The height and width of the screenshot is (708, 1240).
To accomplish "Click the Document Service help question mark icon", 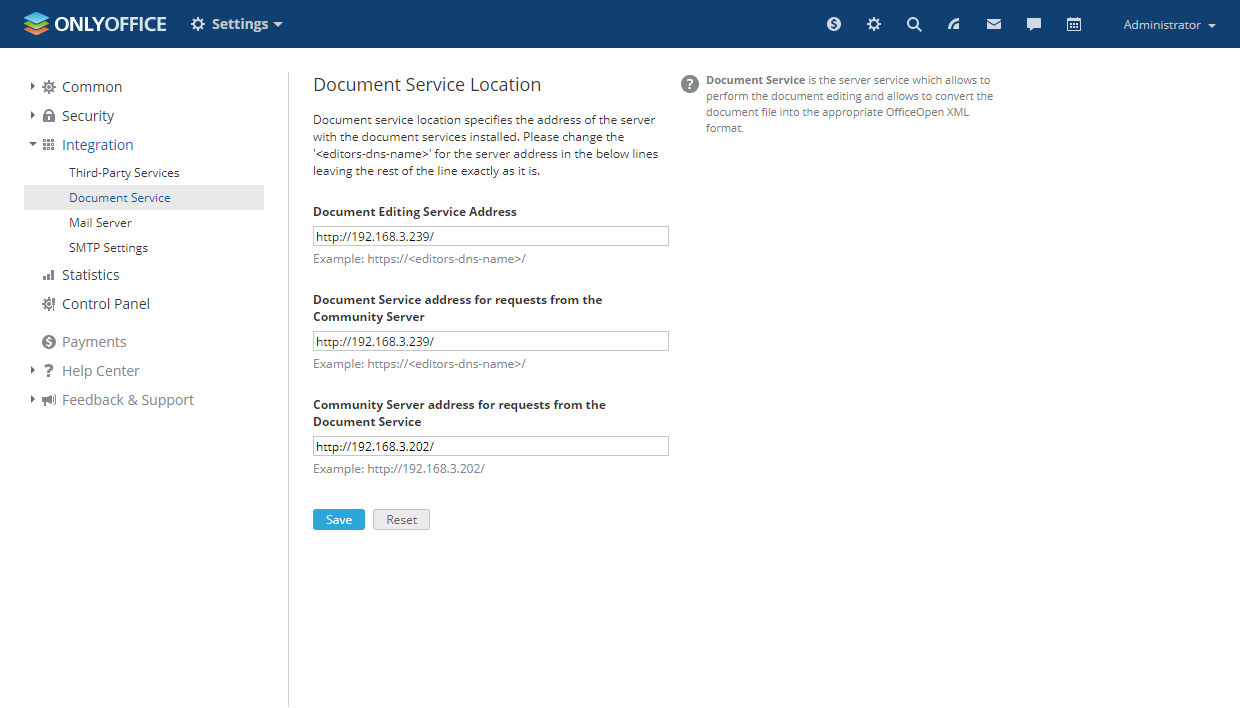I will coord(689,84).
